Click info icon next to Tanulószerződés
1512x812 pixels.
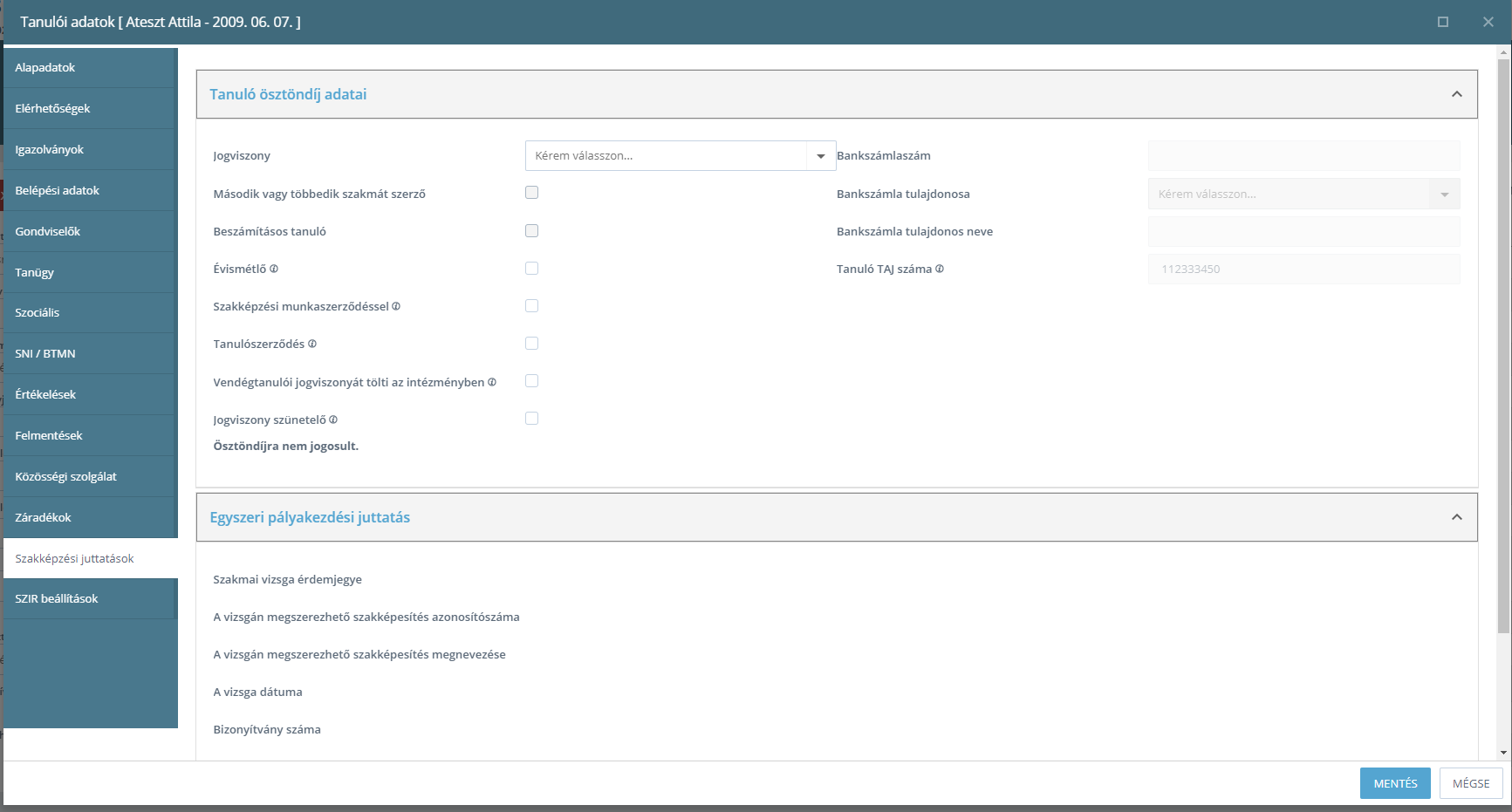click(312, 344)
